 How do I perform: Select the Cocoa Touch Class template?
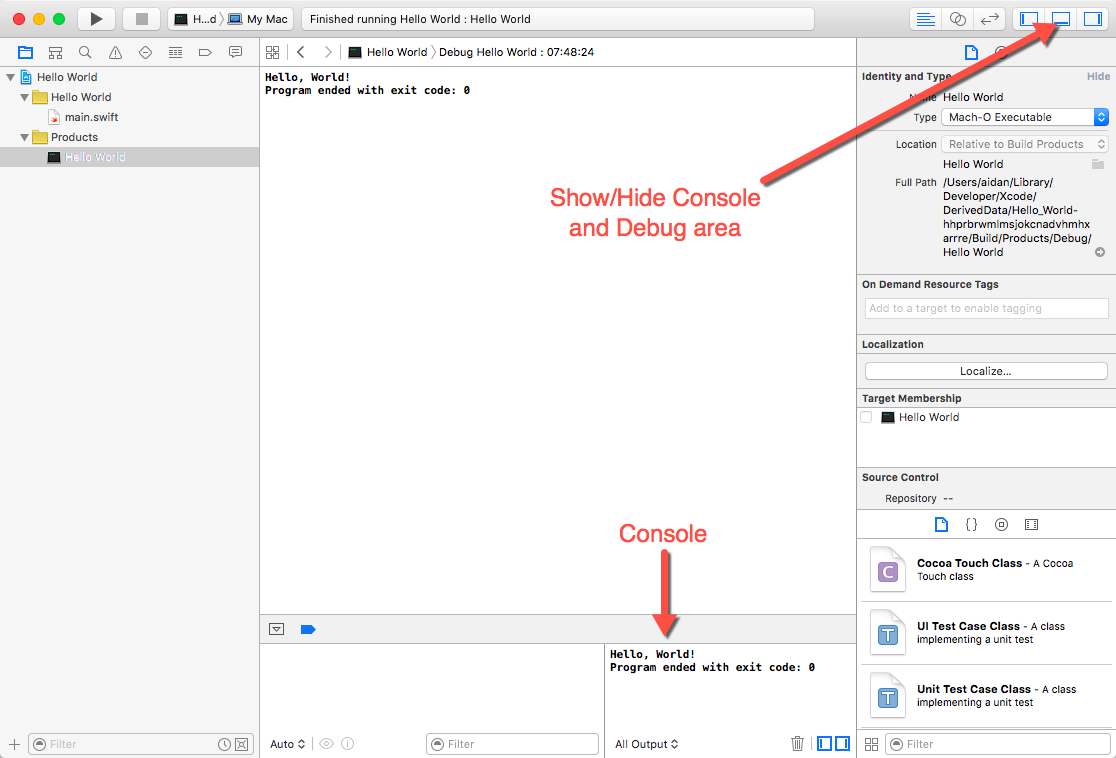tap(986, 569)
